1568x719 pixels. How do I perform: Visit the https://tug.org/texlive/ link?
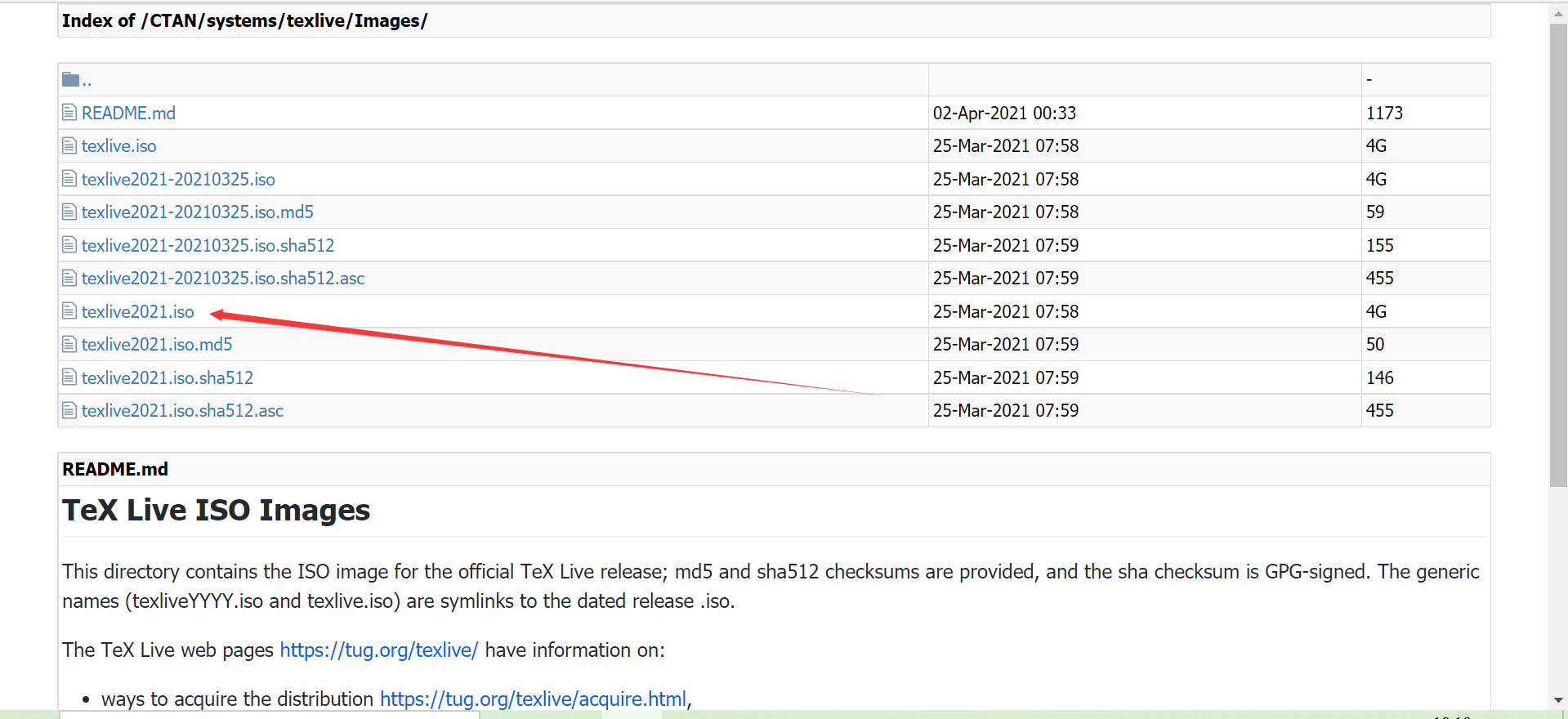[378, 650]
